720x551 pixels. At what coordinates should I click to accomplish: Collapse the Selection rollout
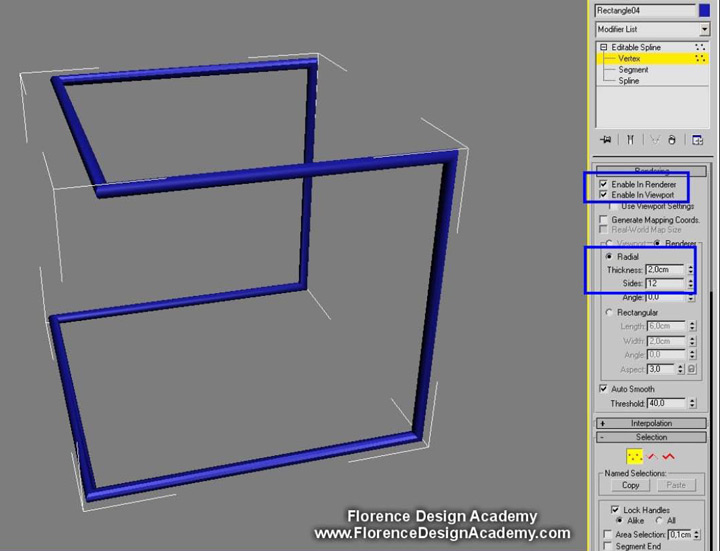pyautogui.click(x=651, y=437)
